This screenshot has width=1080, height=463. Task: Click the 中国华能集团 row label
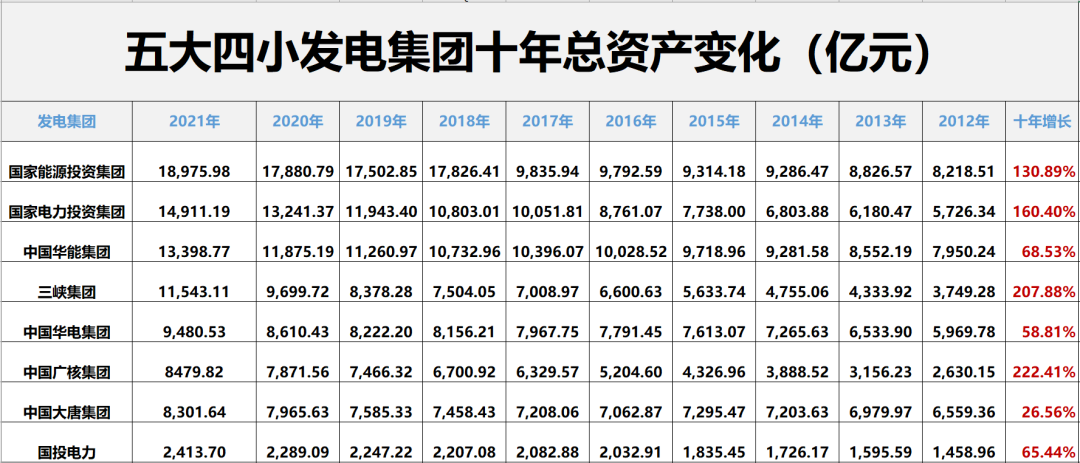pos(66,252)
